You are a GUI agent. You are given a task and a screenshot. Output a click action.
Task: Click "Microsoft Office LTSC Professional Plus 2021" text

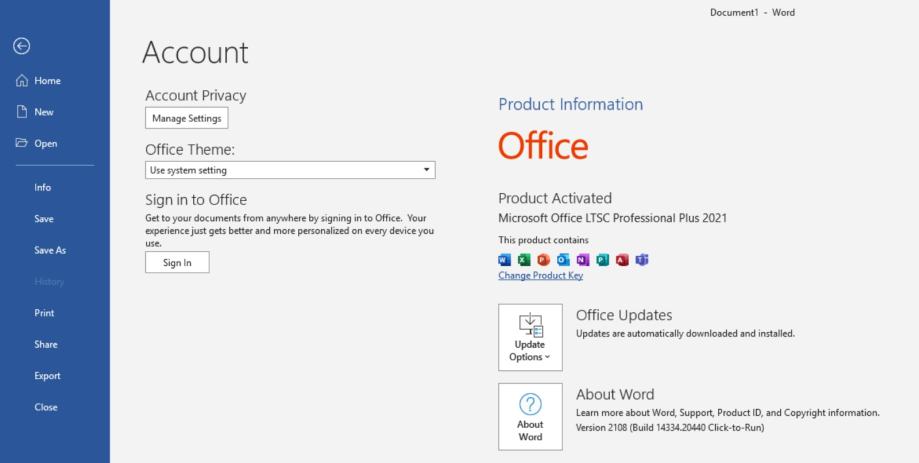612,218
